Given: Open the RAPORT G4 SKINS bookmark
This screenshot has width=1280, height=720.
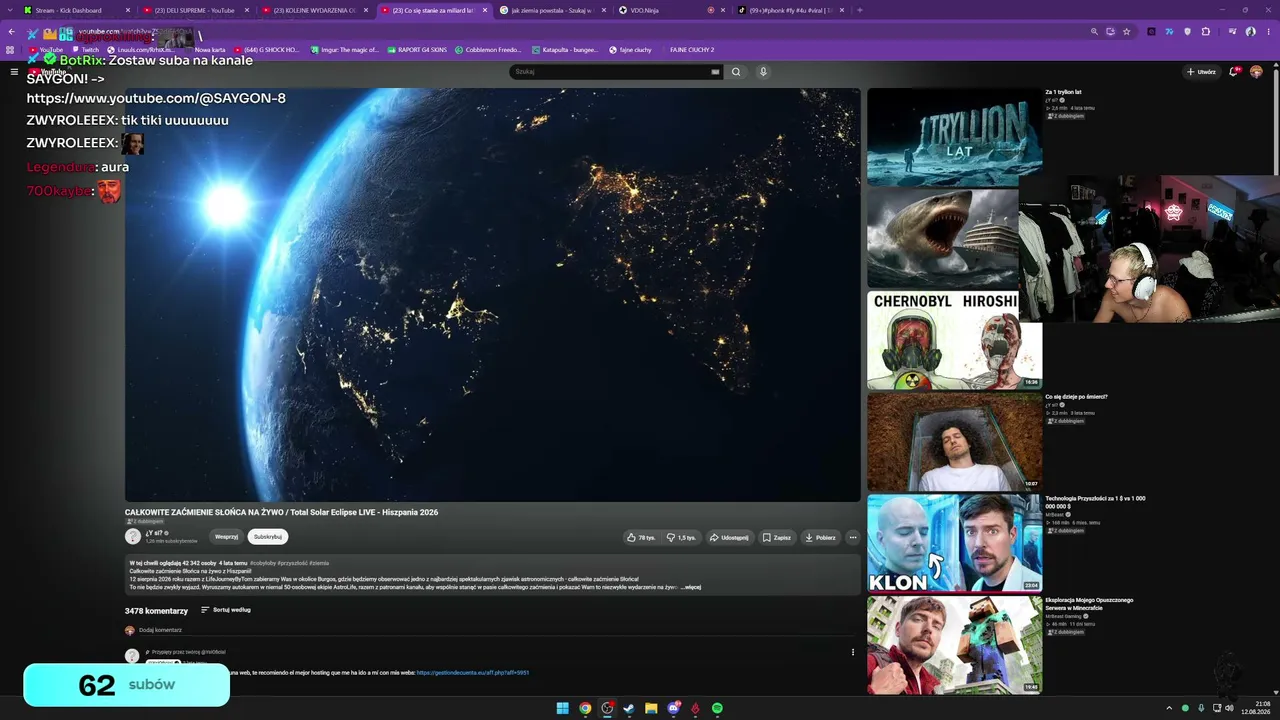Looking at the screenshot, I should coord(416,49).
